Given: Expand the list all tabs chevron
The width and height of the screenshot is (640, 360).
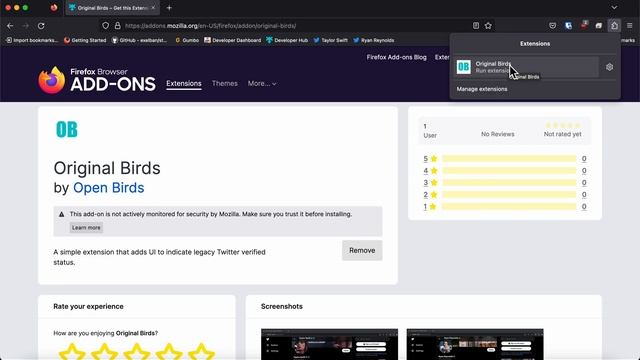Looking at the screenshot, I should click(614, 7).
